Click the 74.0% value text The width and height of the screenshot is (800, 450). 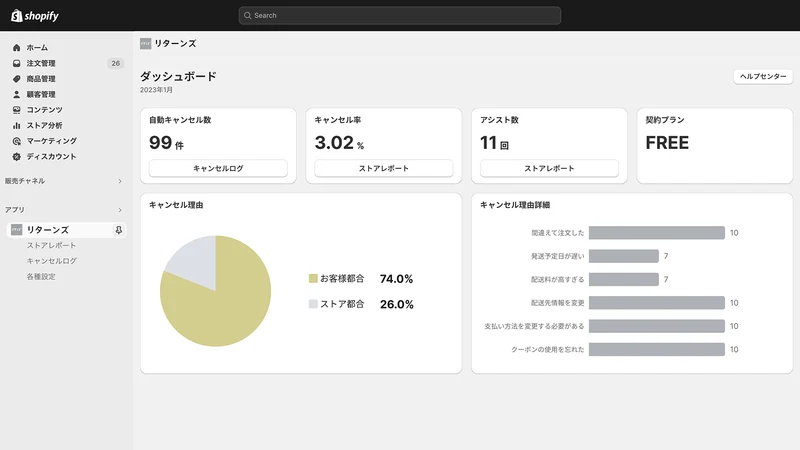[396, 279]
